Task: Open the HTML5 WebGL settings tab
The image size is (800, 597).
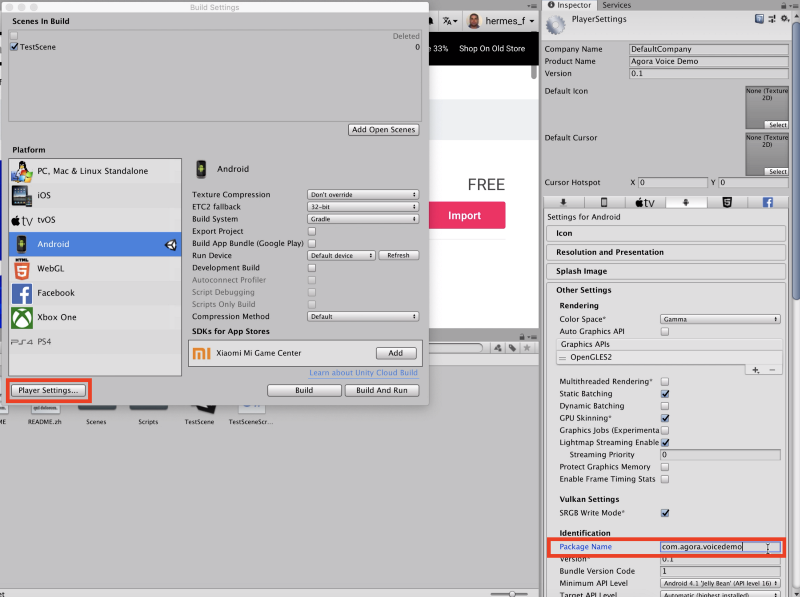Action: pos(727,203)
